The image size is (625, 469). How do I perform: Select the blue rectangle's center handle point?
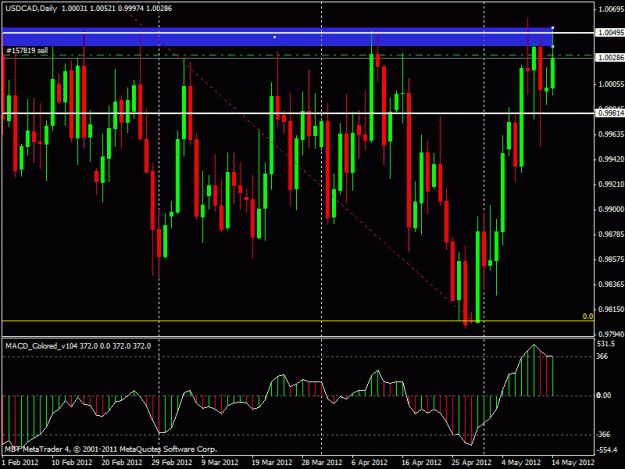[275, 37]
